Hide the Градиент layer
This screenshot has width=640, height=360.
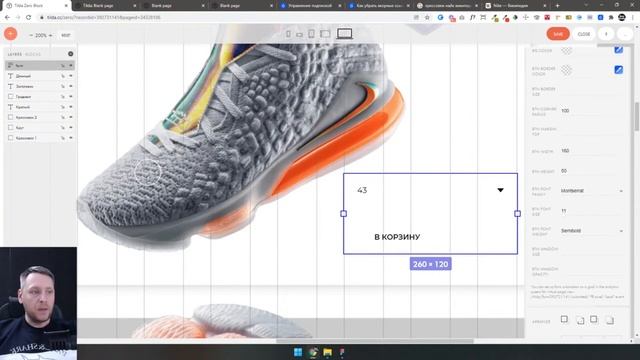pyautogui.click(x=71, y=97)
